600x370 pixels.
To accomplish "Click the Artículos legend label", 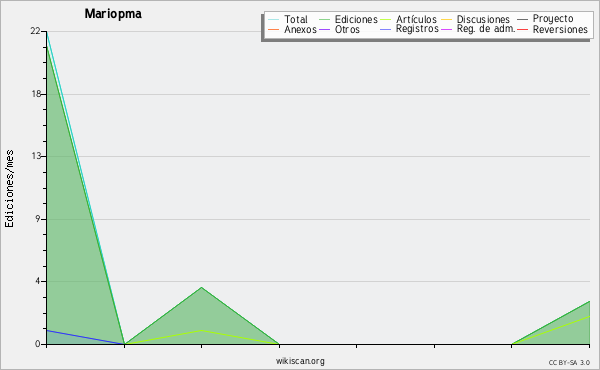I will [416, 20].
